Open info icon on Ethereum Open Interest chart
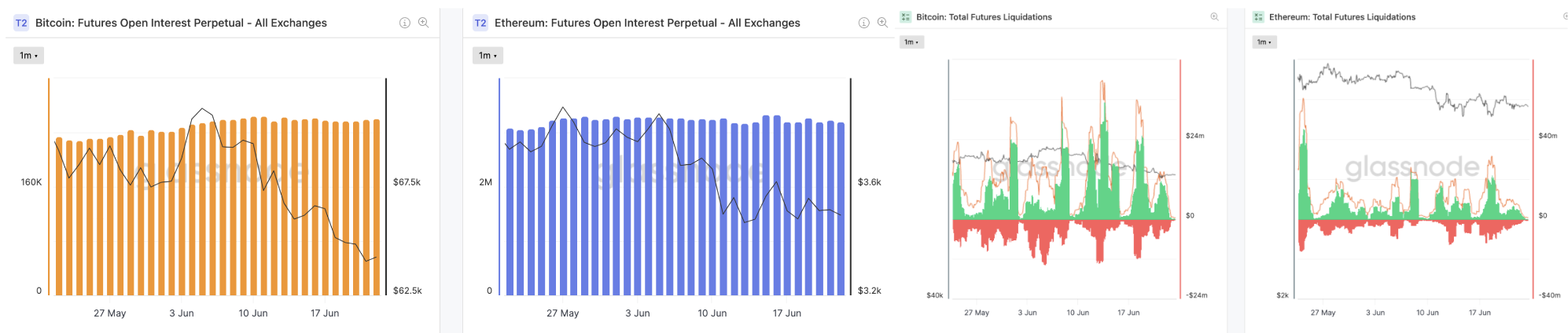Image resolution: width=1568 pixels, height=333 pixels. pos(863,23)
